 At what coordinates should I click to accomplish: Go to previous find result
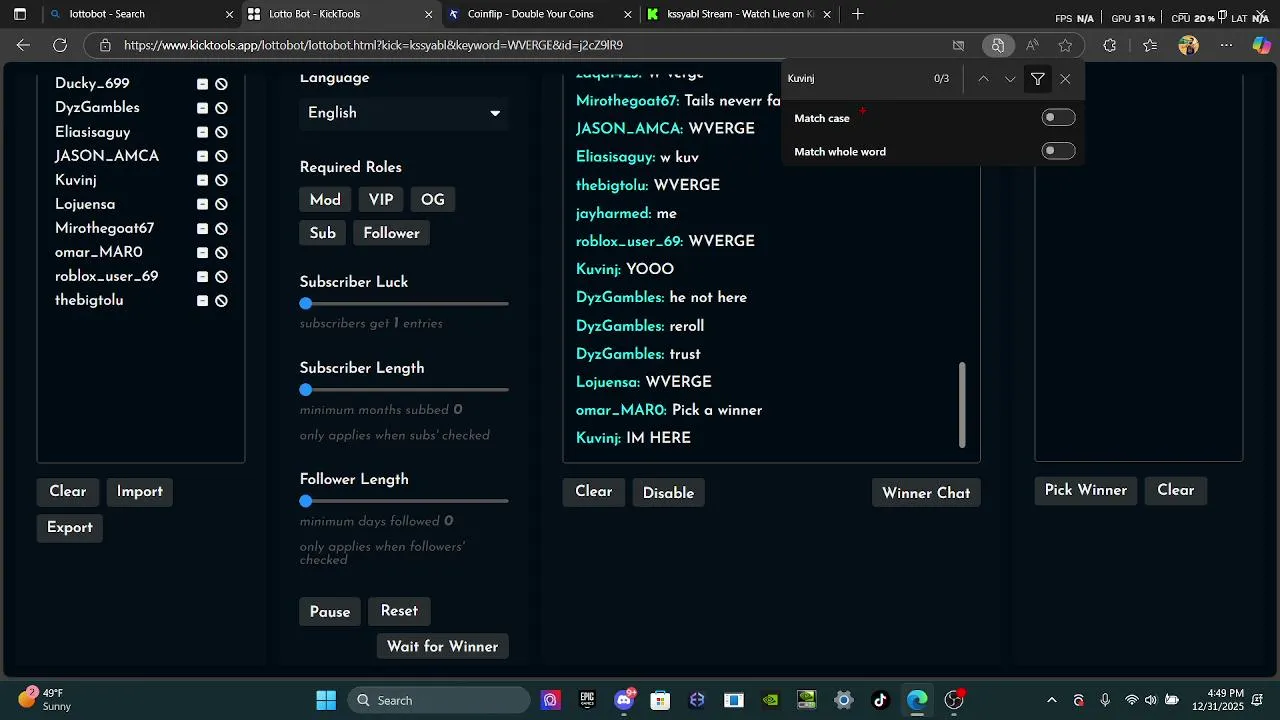[983, 79]
